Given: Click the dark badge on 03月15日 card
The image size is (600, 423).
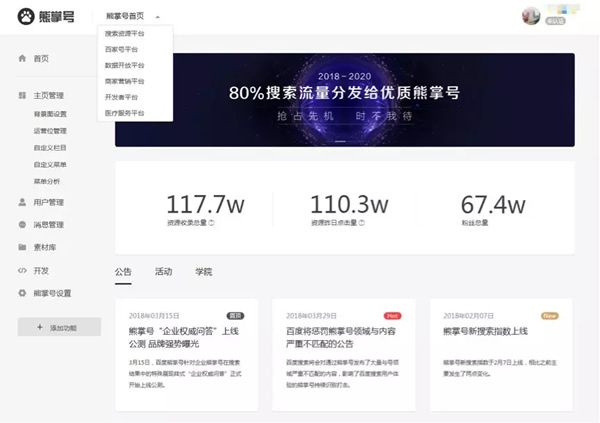Looking at the screenshot, I should 235,316.
